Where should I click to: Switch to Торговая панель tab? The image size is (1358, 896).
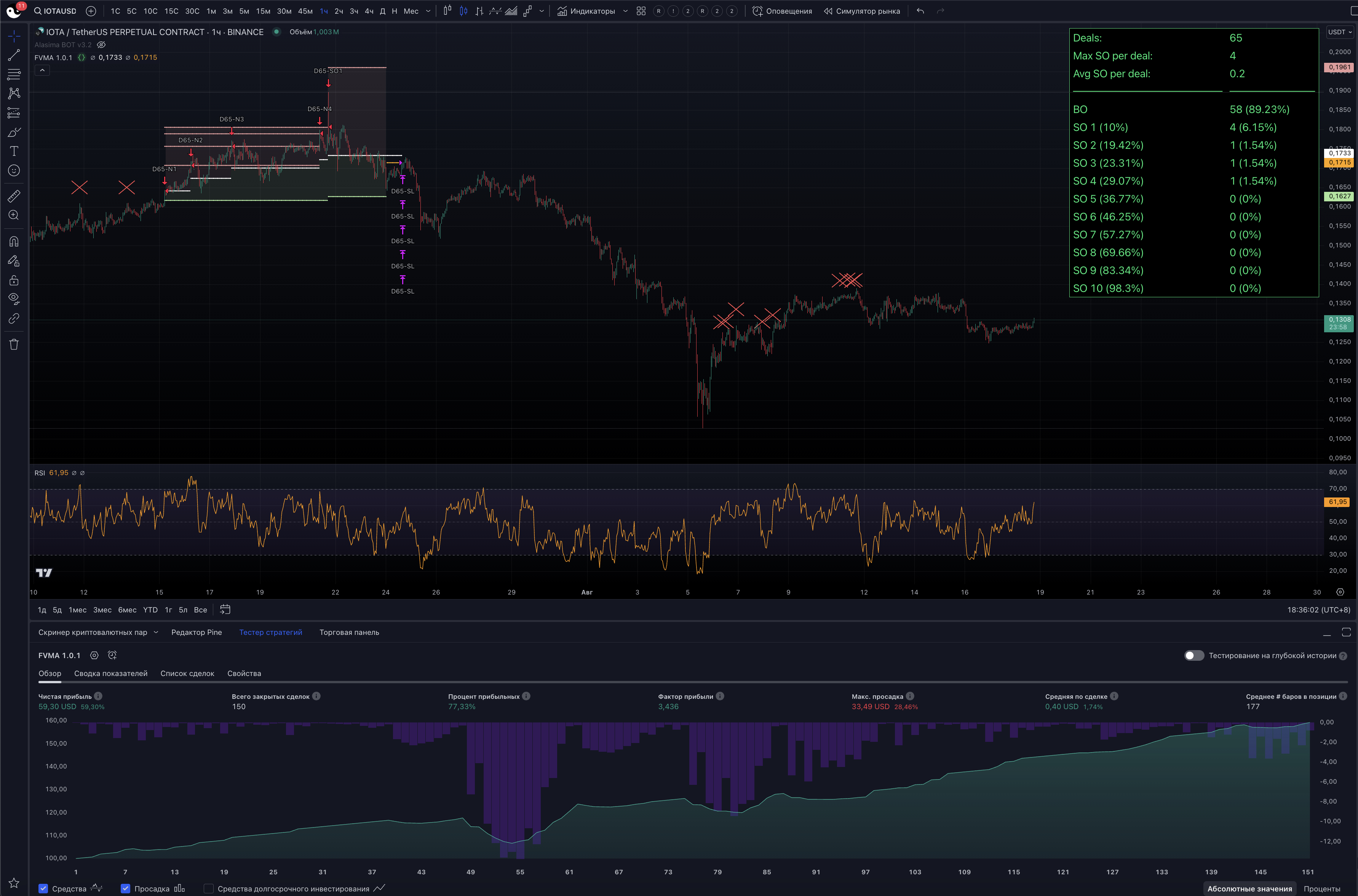(x=349, y=632)
